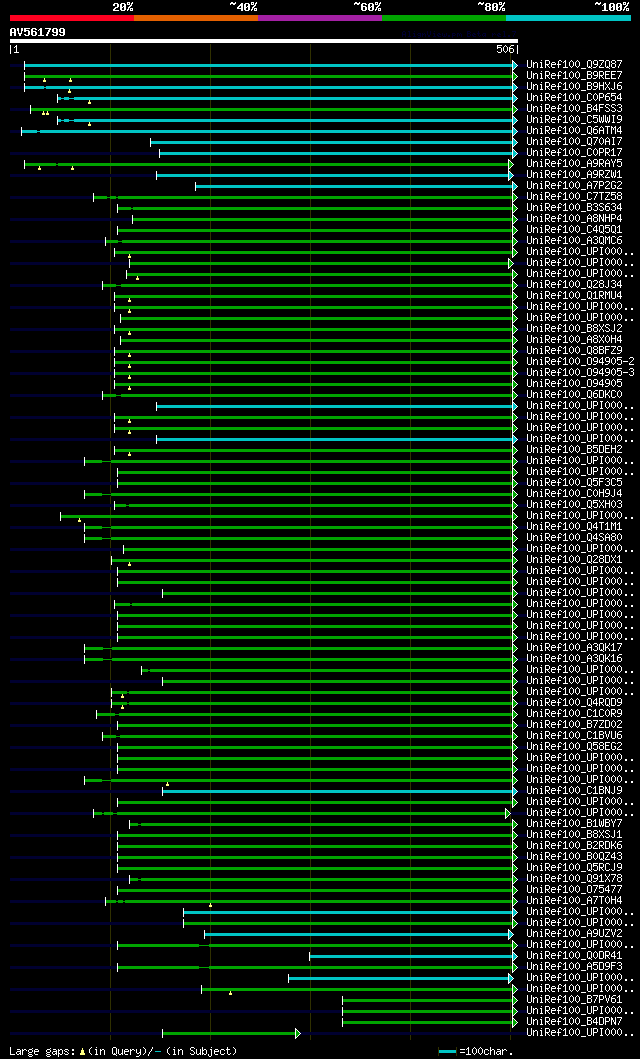The width and height of the screenshot is (640, 1059).
Task: Select the UniRef100_O75477 label
Action: (x=575, y=890)
